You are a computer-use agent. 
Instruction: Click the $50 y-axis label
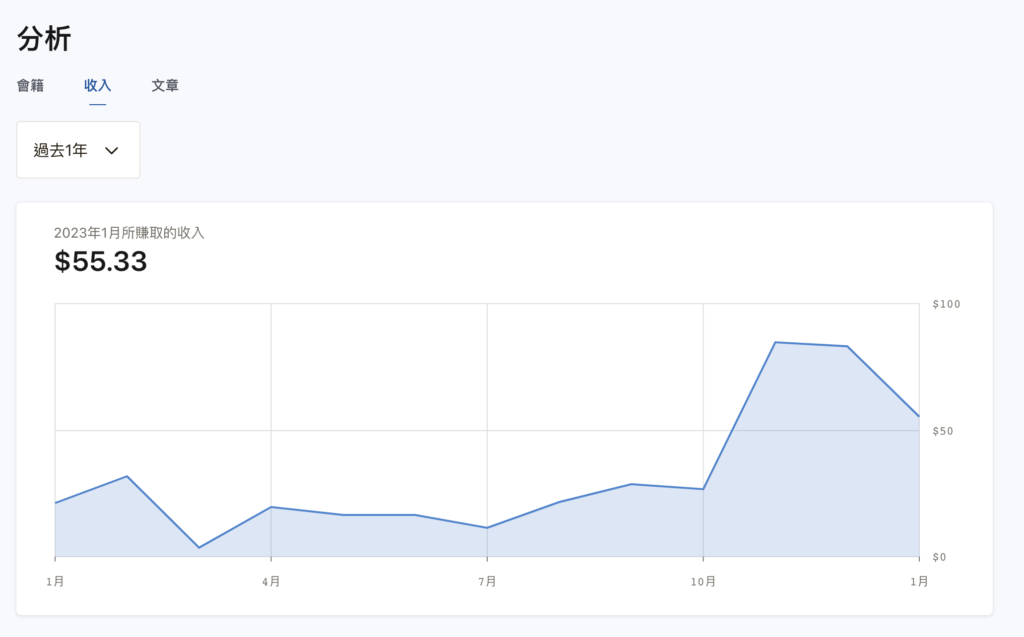click(x=942, y=431)
